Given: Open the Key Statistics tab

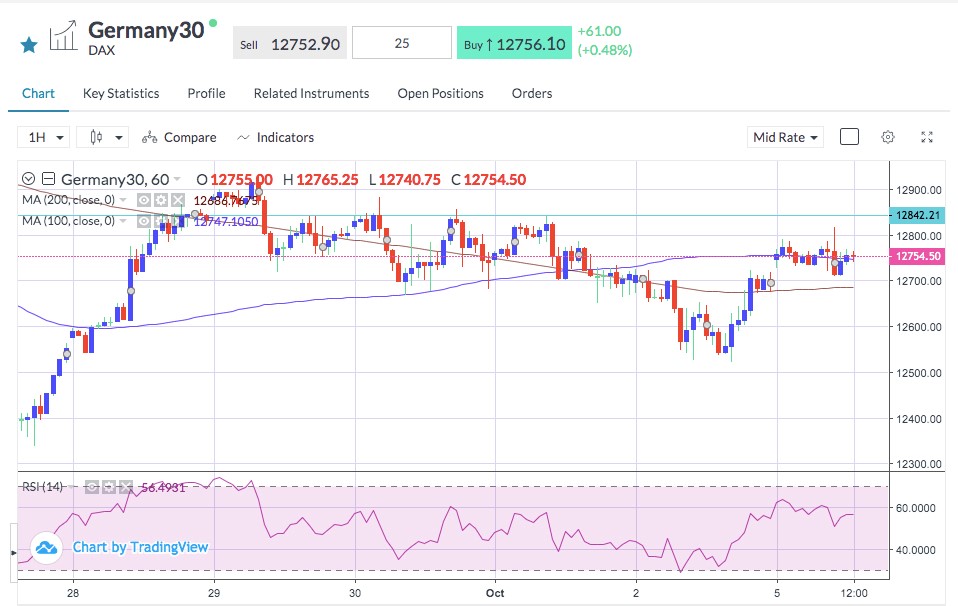Looking at the screenshot, I should pyautogui.click(x=121, y=93).
